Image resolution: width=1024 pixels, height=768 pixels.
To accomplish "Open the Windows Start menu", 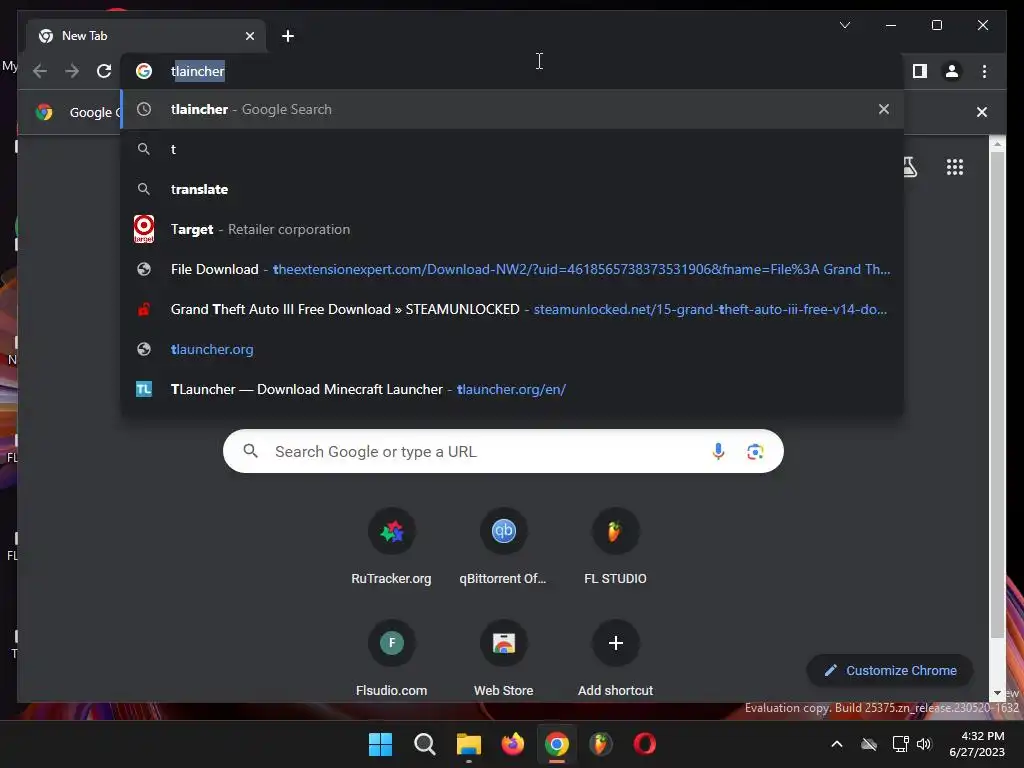I will tap(380, 744).
